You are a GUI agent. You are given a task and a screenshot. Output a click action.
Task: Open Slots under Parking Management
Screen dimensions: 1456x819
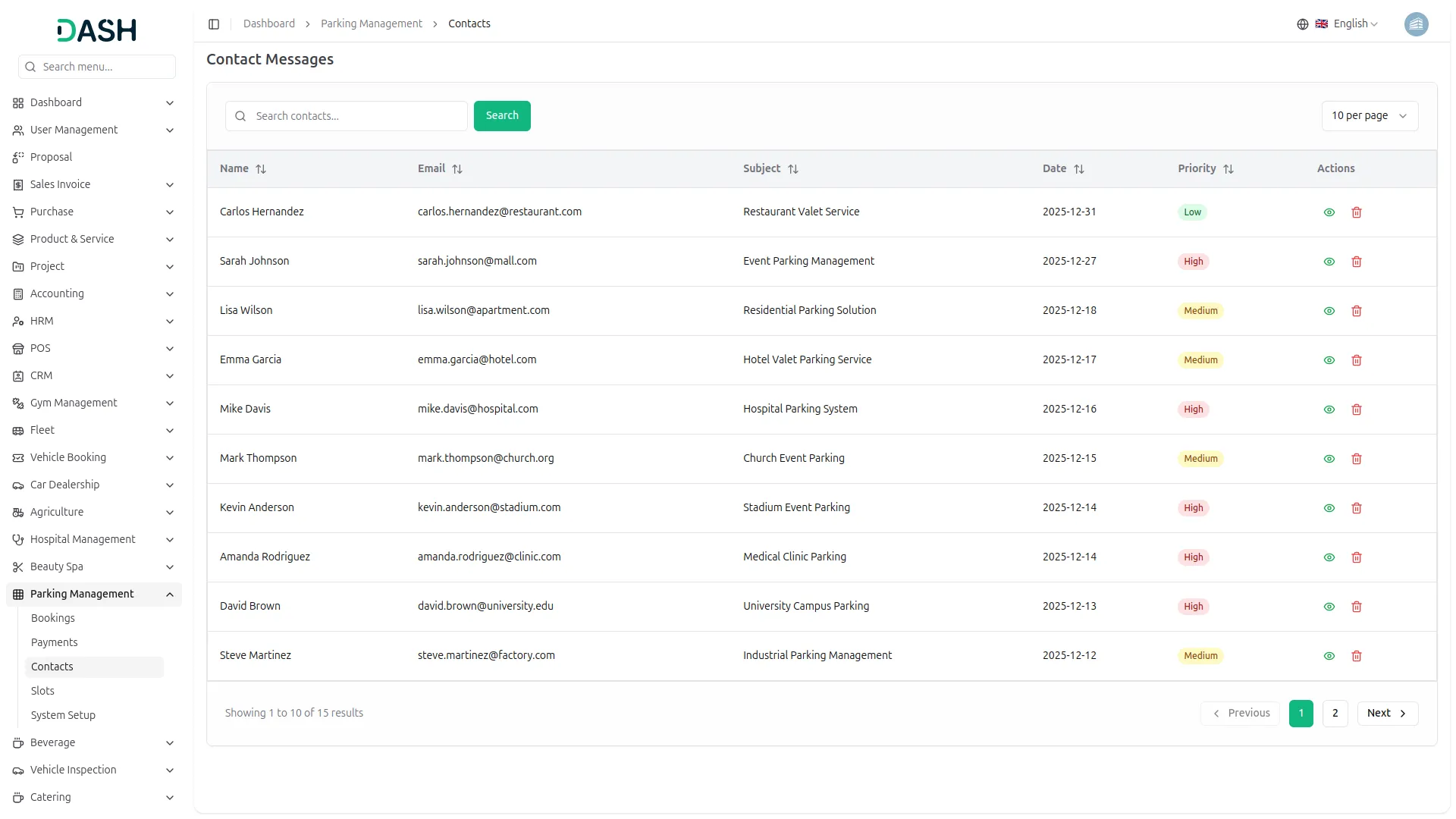42,691
